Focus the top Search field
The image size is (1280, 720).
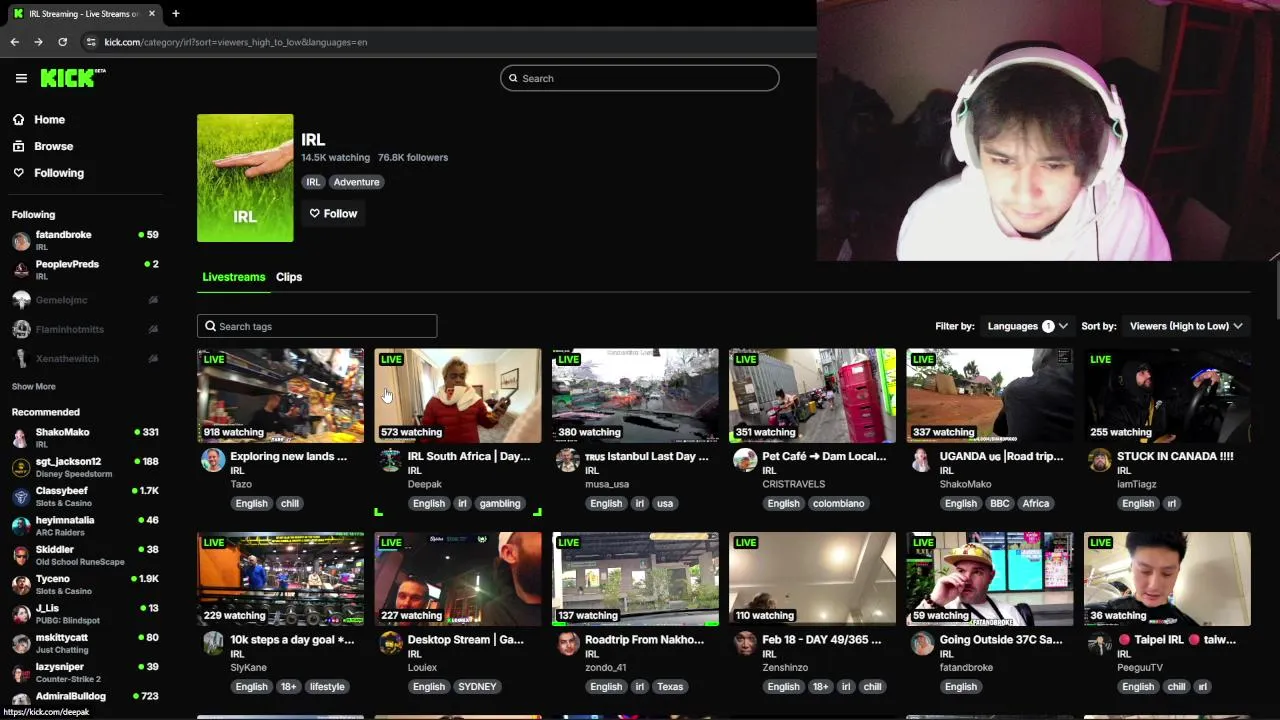click(x=640, y=78)
